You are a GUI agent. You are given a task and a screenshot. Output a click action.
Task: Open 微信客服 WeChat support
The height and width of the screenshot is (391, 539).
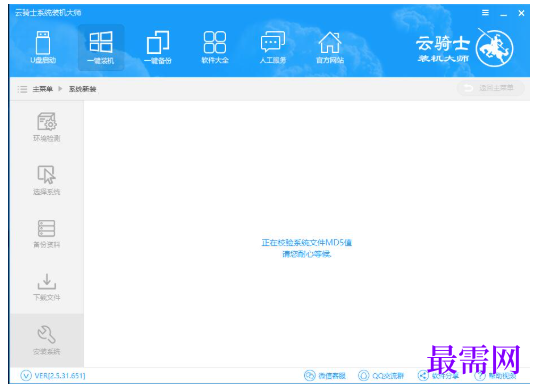325,376
